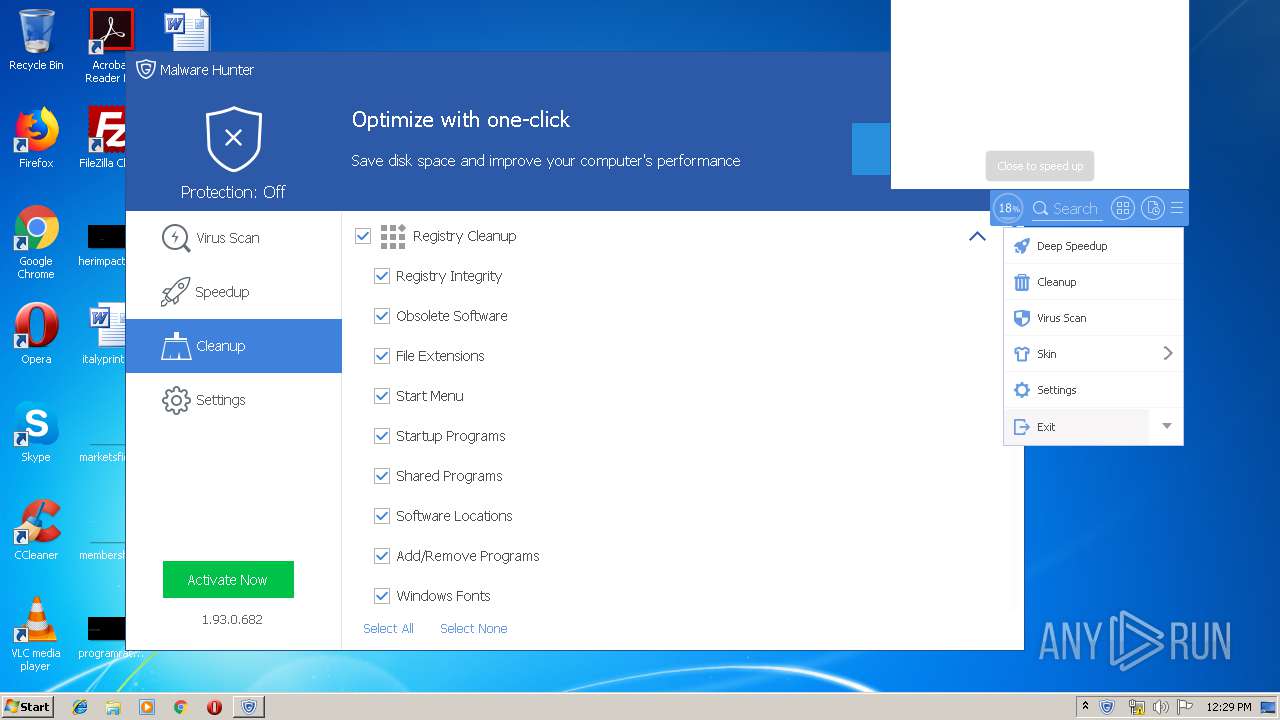Click the Malware Hunter taskbar button
The height and width of the screenshot is (720, 1280).
(x=249, y=707)
